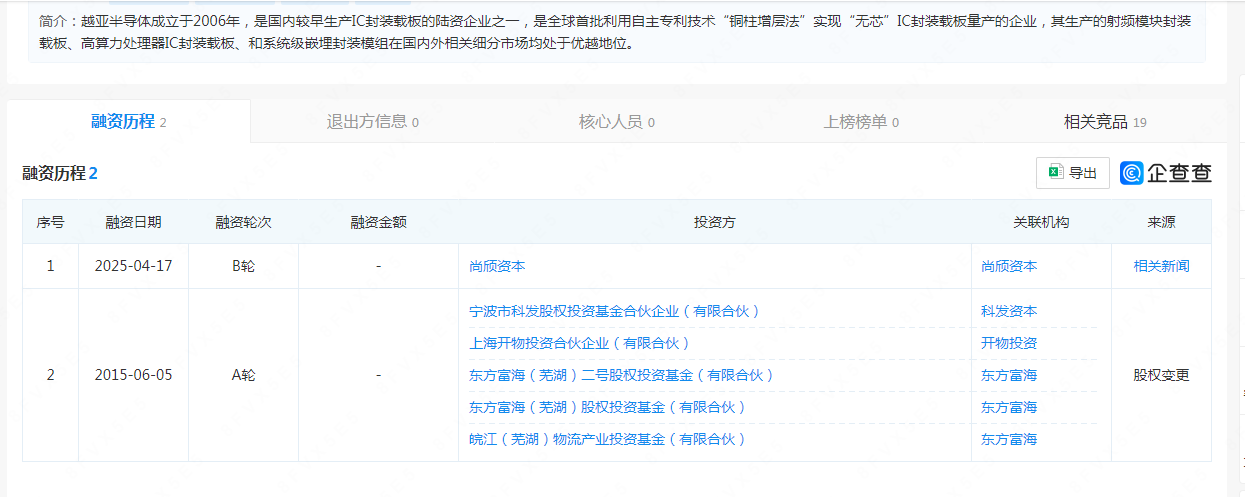
Task: Open 东方富海 link beside 皖江物流产业投资基金 row
Action: click(1009, 439)
